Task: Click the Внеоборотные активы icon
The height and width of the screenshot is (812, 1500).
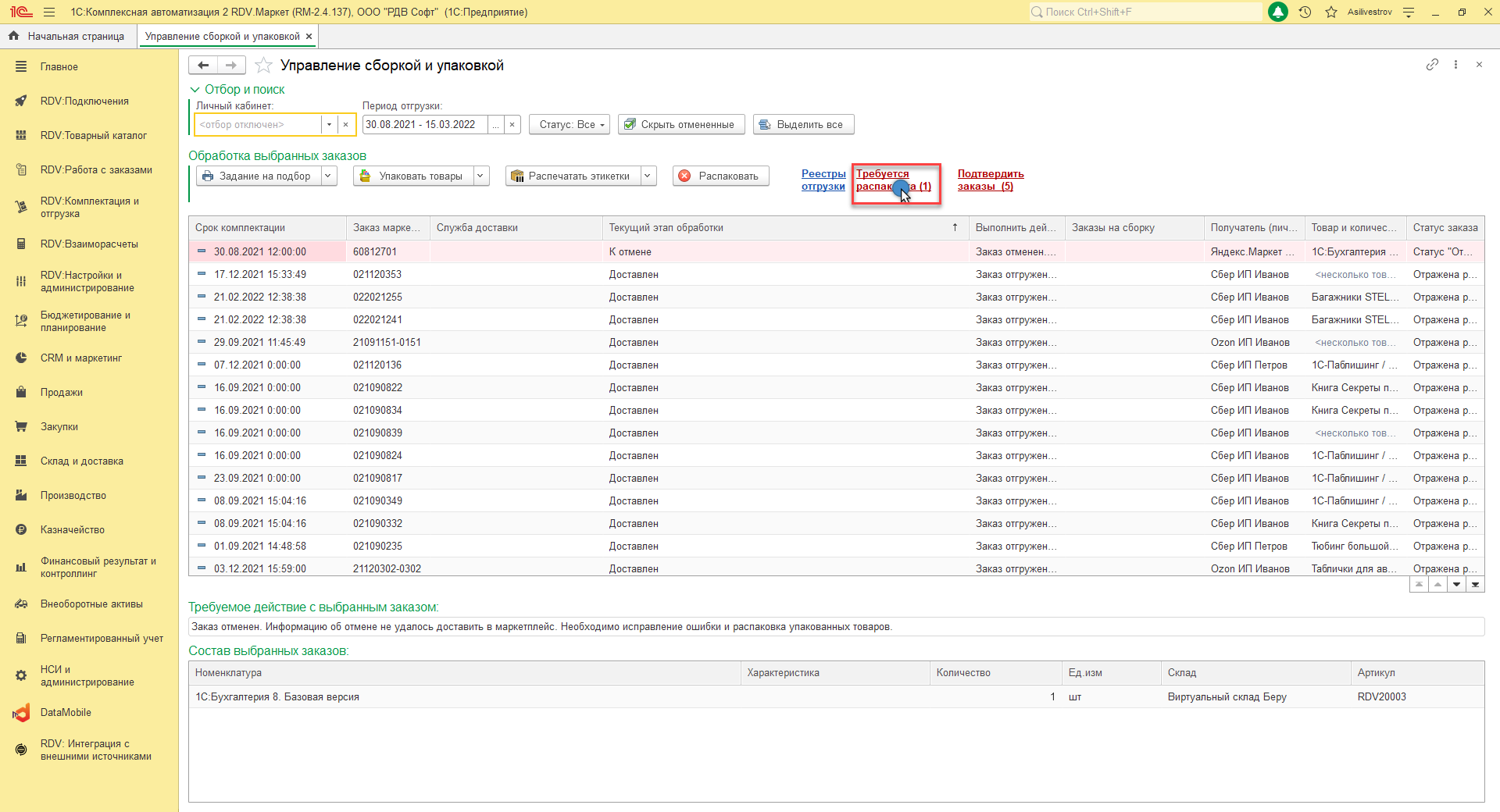Action: click(21, 604)
